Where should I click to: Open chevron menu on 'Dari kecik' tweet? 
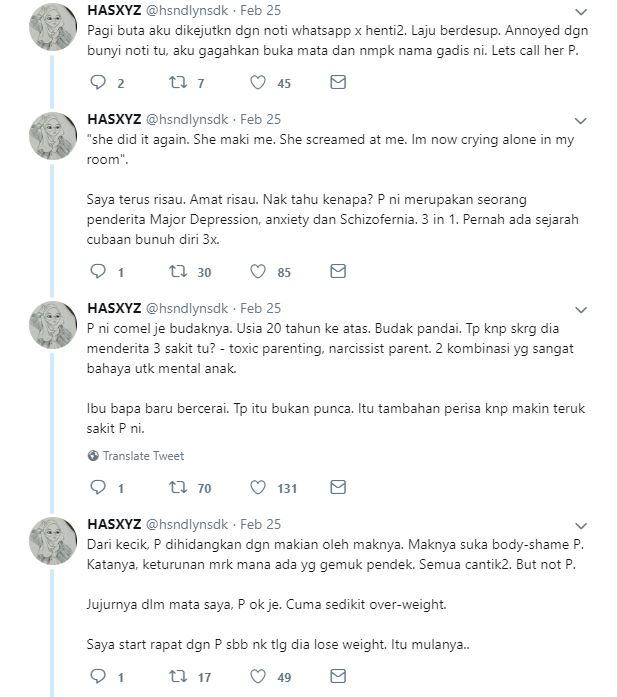[x=581, y=526]
